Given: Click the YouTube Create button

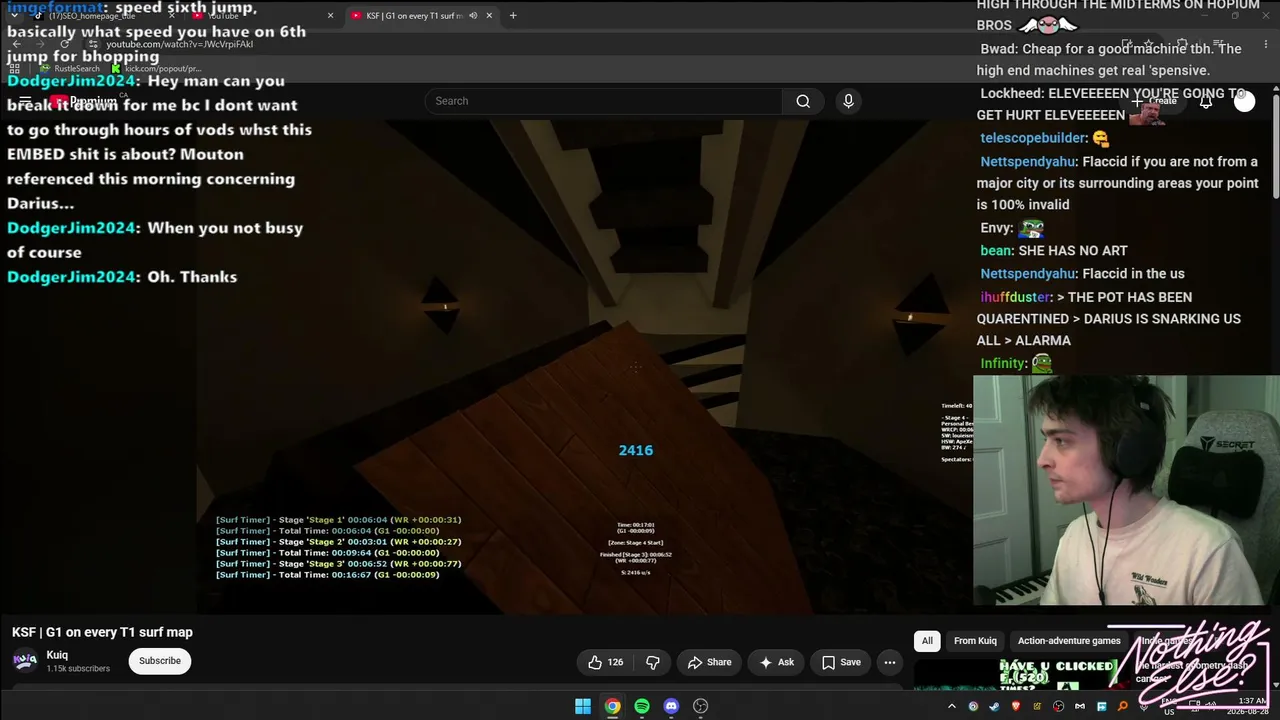Looking at the screenshot, I should [x=1154, y=101].
